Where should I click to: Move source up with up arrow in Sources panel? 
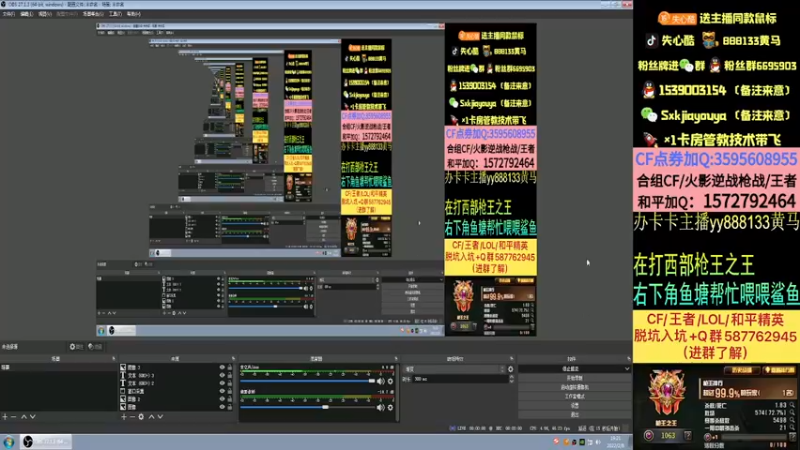click(x=152, y=417)
